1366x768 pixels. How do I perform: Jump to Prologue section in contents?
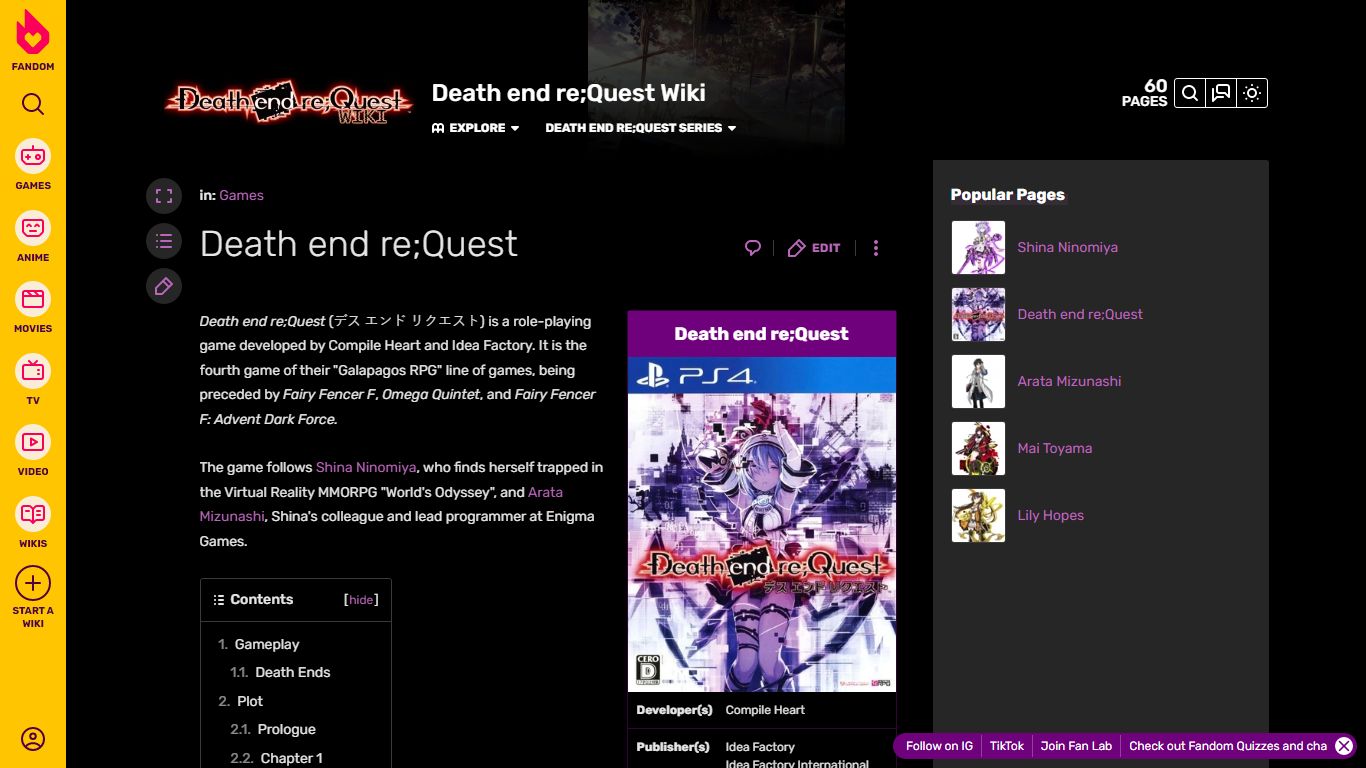click(286, 729)
